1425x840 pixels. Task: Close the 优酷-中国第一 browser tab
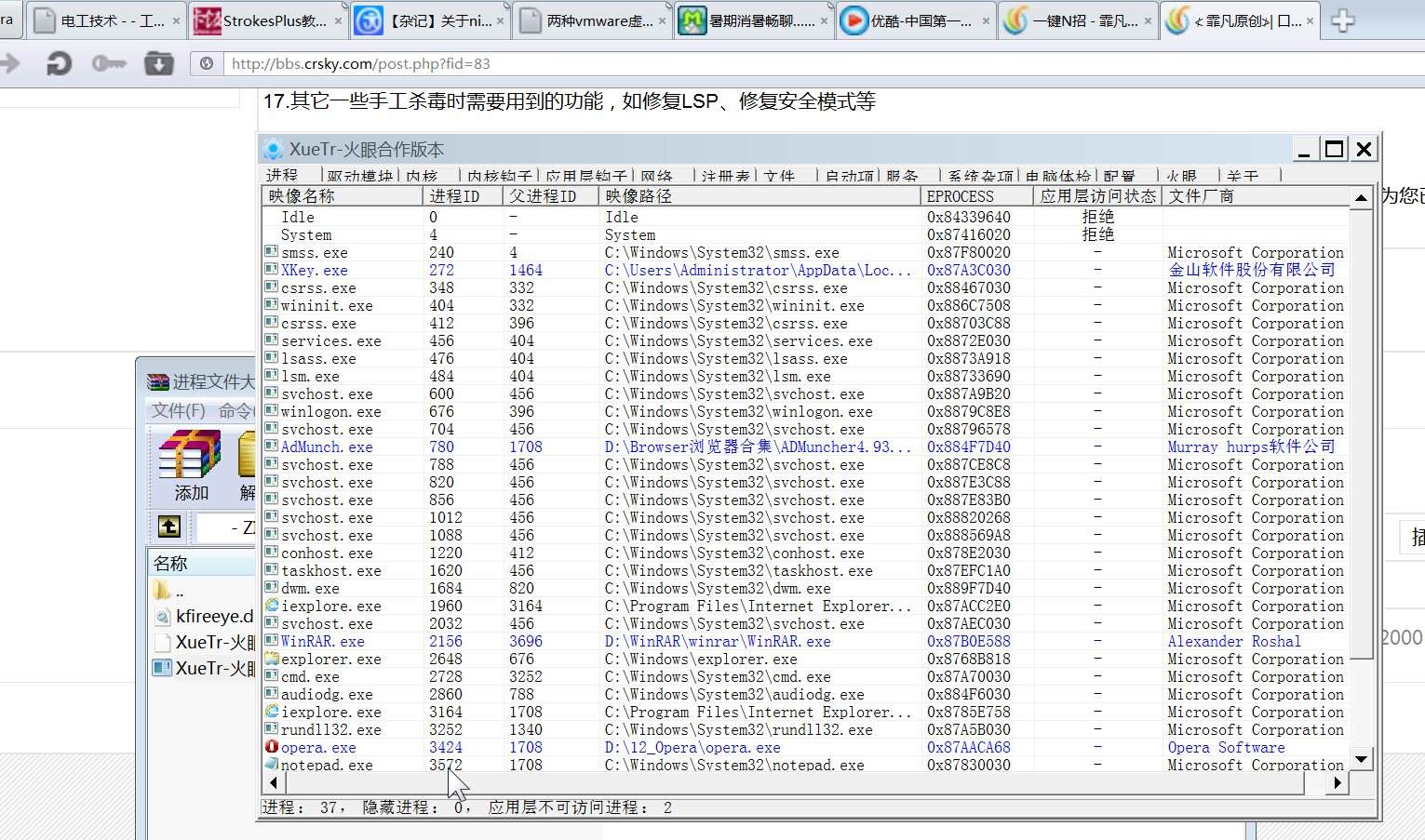point(986,20)
